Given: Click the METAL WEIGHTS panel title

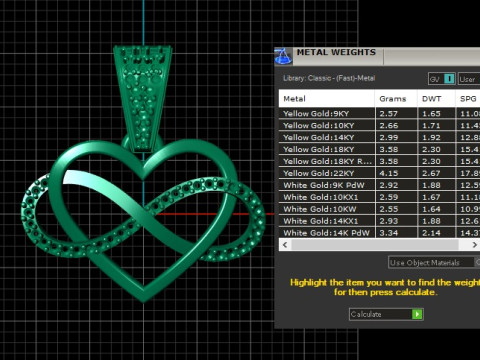Looking at the screenshot, I should tap(336, 52).
